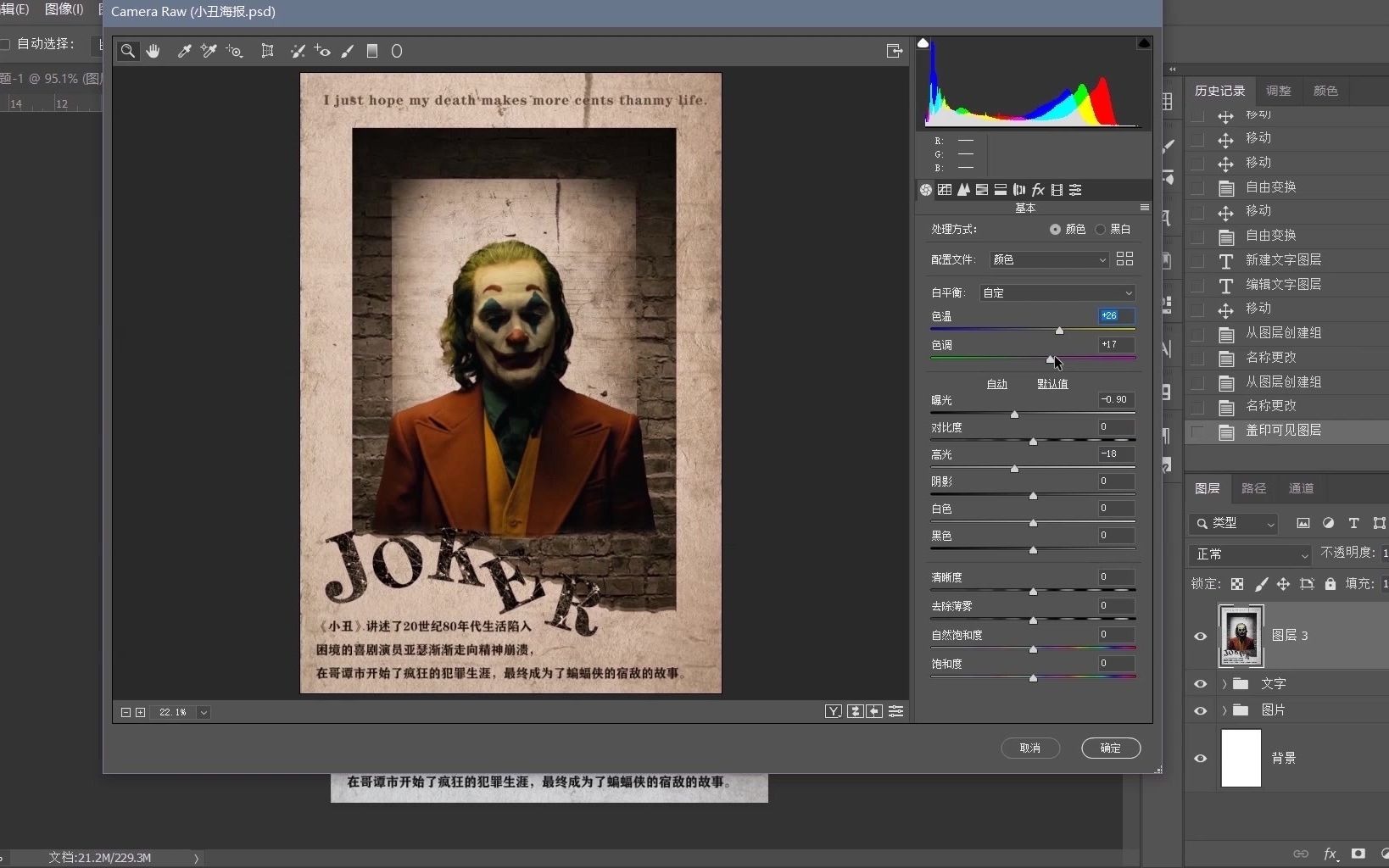Open the layer blend mode 正常 dropdown

[x=1250, y=554]
